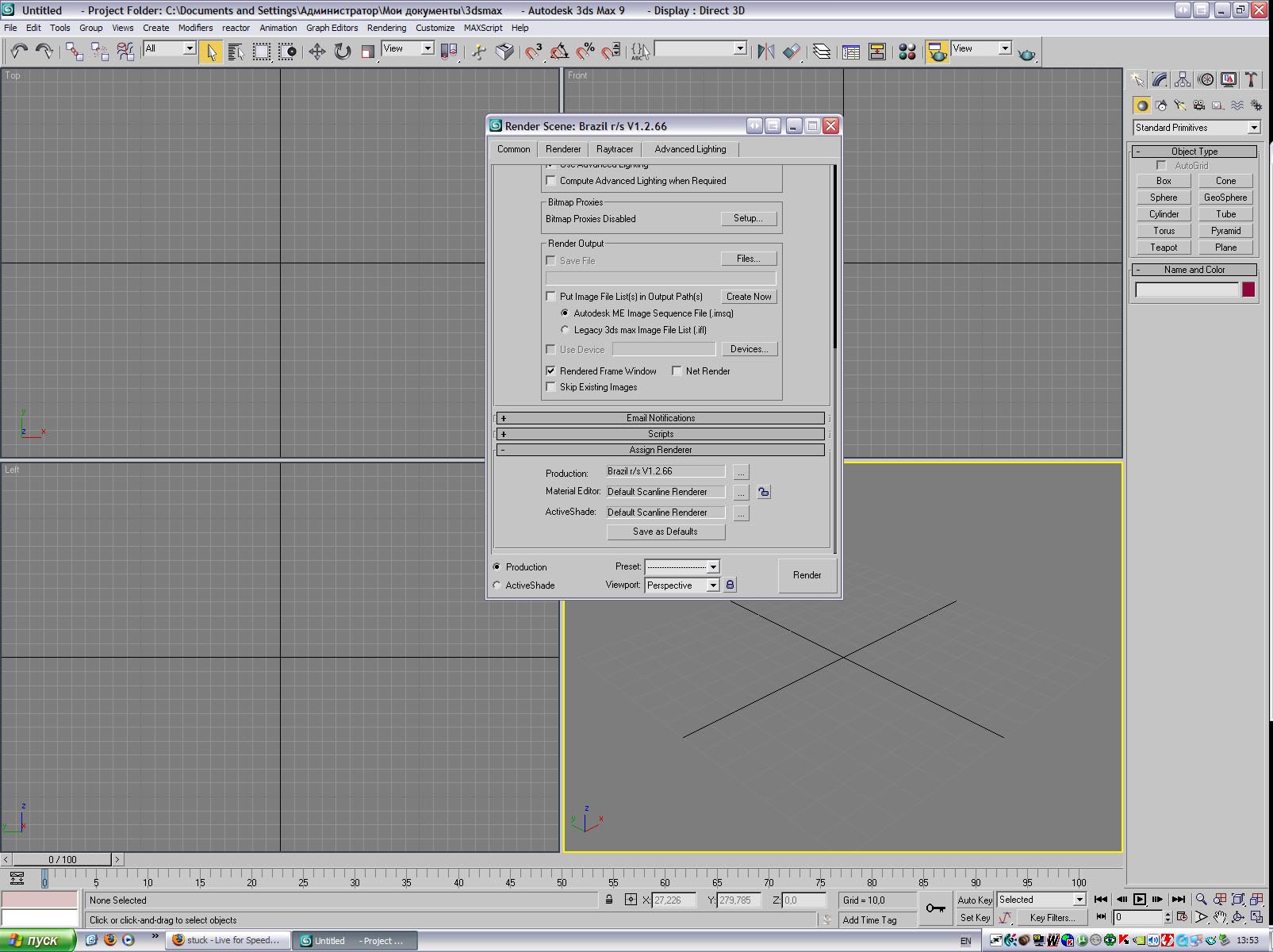Screen dimensions: 1273x952
Task: Open the Rendering menu
Action: [x=386, y=28]
